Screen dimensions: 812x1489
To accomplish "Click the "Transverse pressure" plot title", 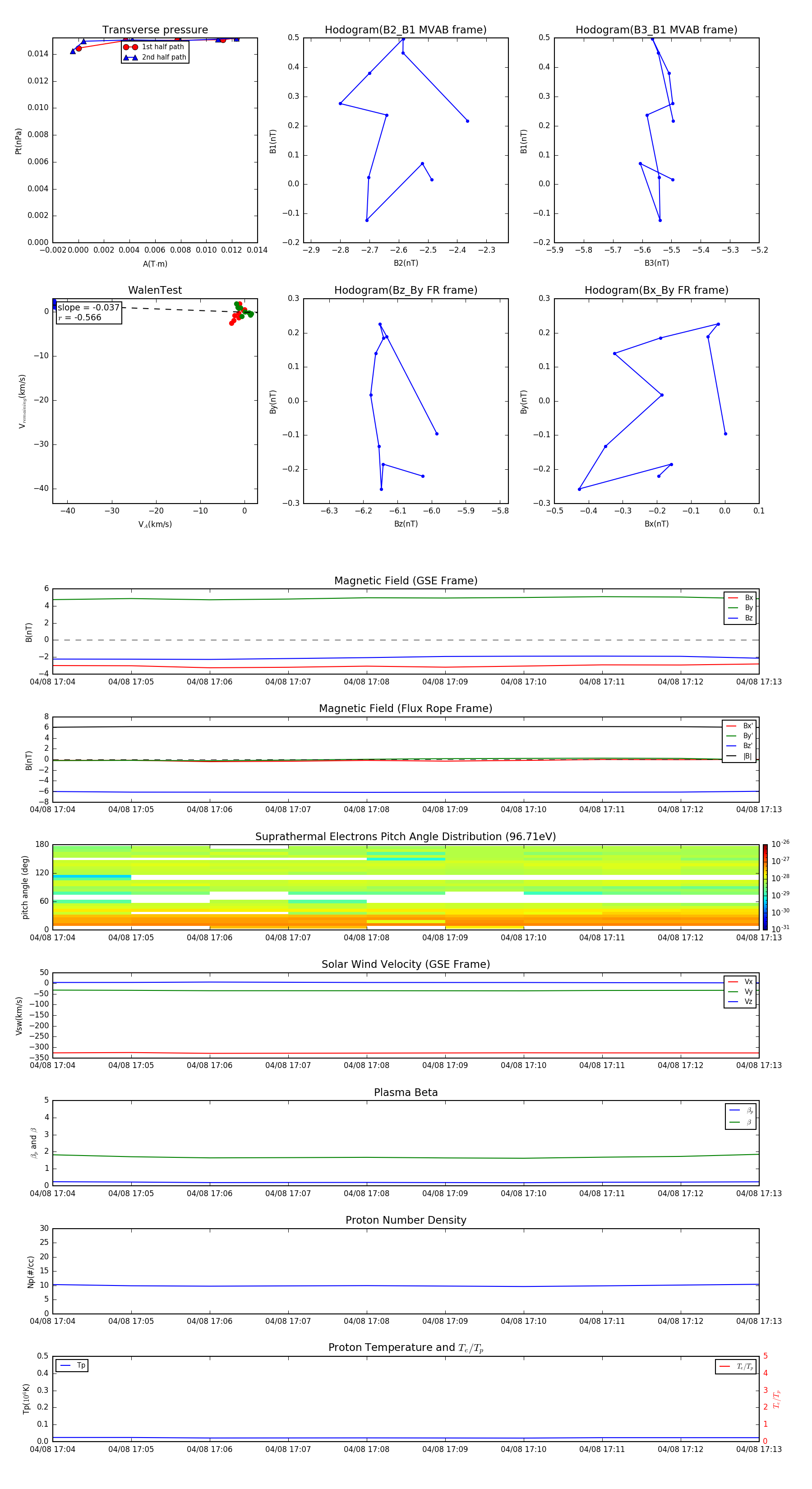I will coord(155,30).
